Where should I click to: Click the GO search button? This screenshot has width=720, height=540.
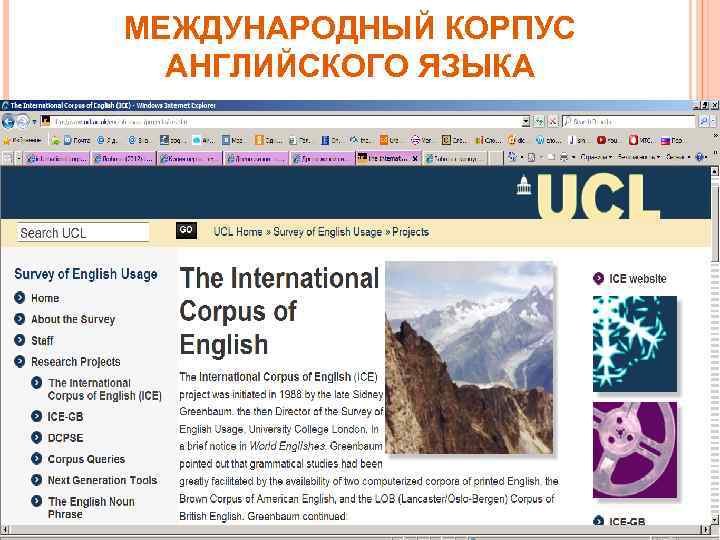[186, 230]
